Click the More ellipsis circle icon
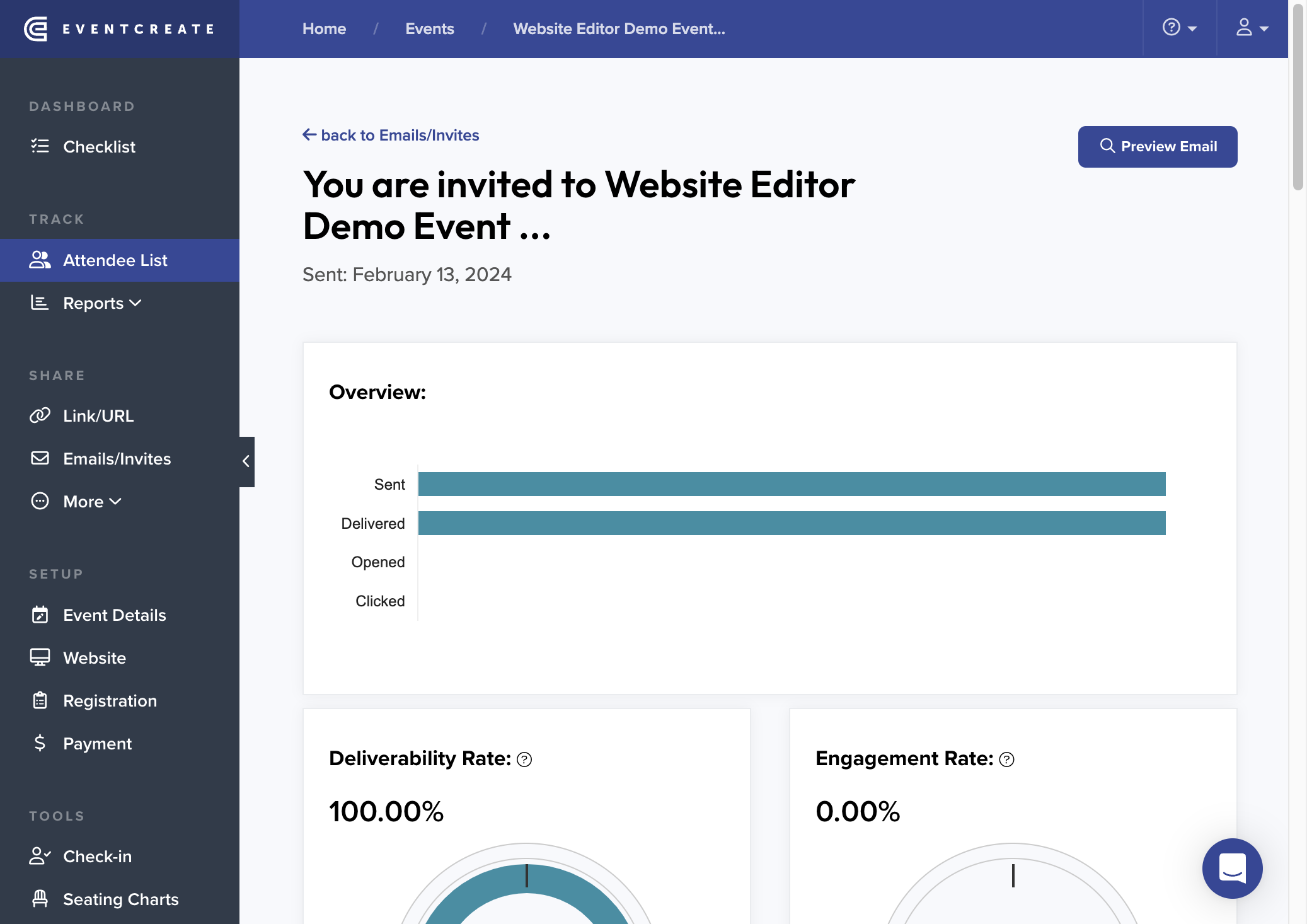 [40, 501]
